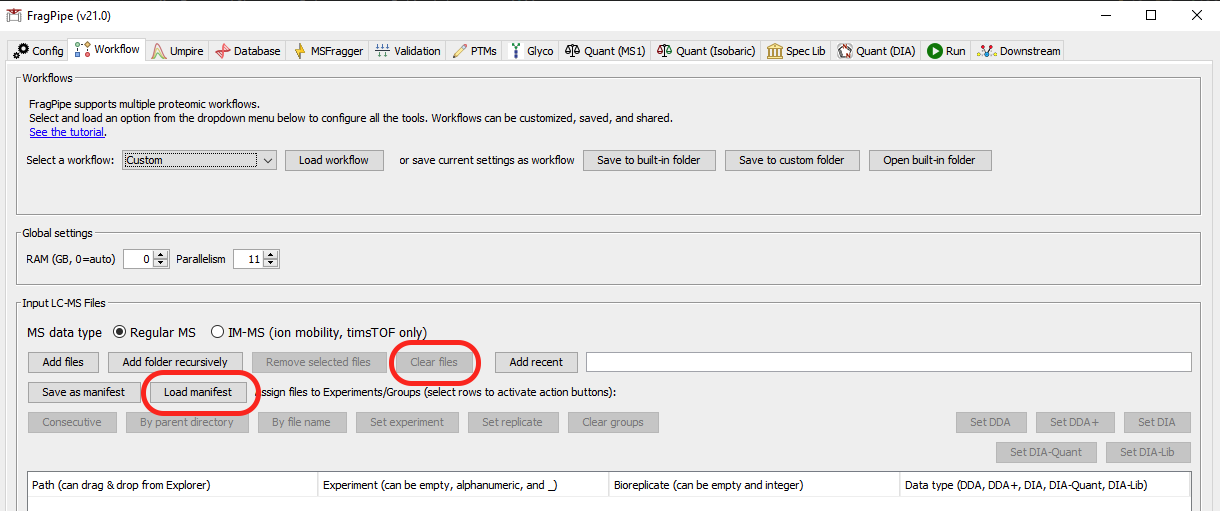1220x511 pixels.
Task: Open the Validation tab
Action: 407,51
